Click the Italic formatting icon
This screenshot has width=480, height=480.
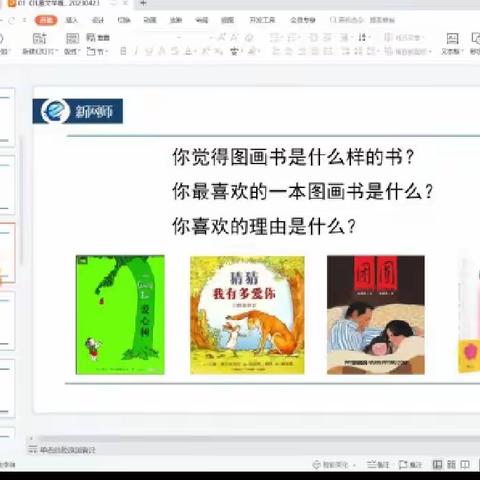click(x=136, y=51)
